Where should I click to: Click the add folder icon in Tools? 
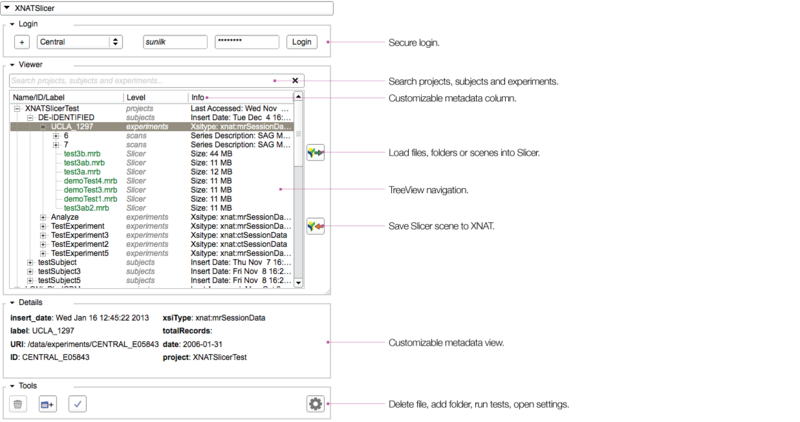[x=47, y=403]
